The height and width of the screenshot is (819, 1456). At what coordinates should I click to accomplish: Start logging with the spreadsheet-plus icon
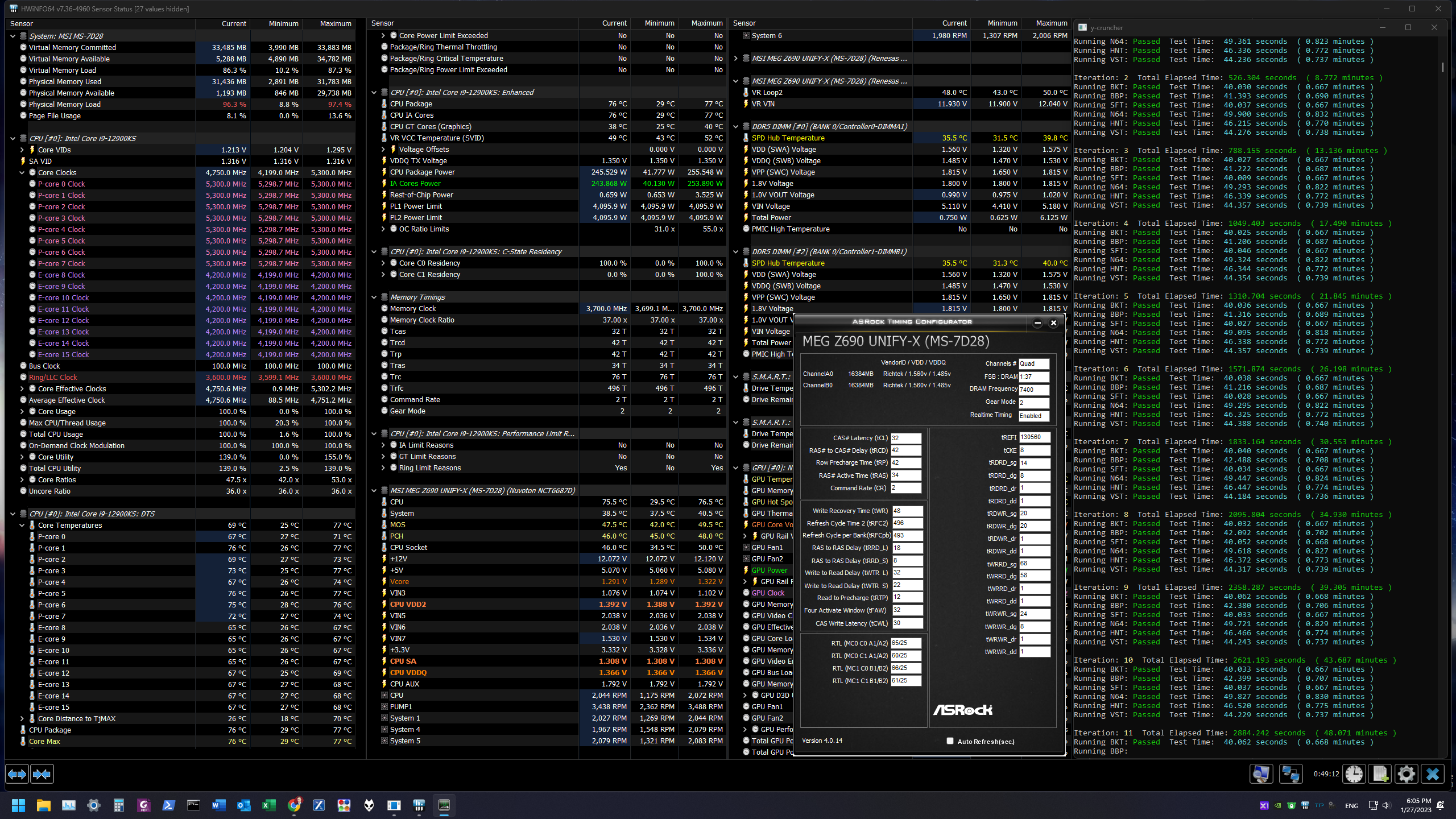[x=1380, y=773]
